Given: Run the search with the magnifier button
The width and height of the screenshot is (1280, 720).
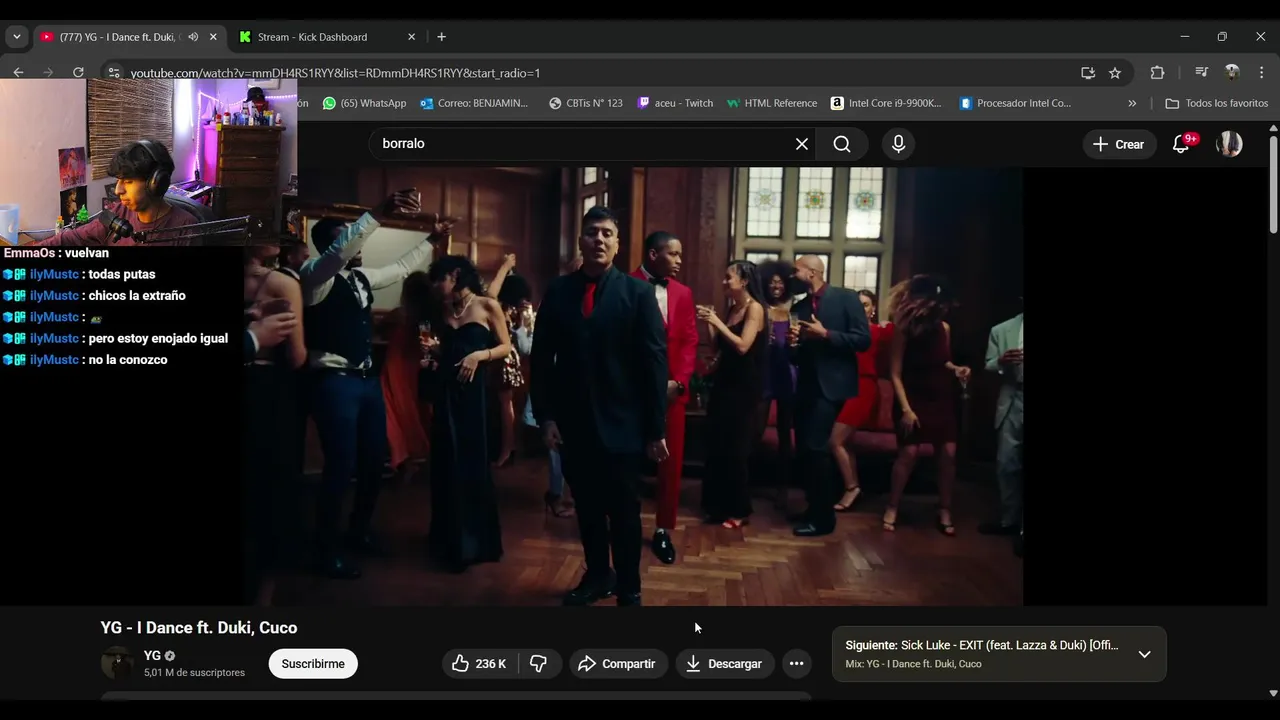Looking at the screenshot, I should tap(842, 144).
